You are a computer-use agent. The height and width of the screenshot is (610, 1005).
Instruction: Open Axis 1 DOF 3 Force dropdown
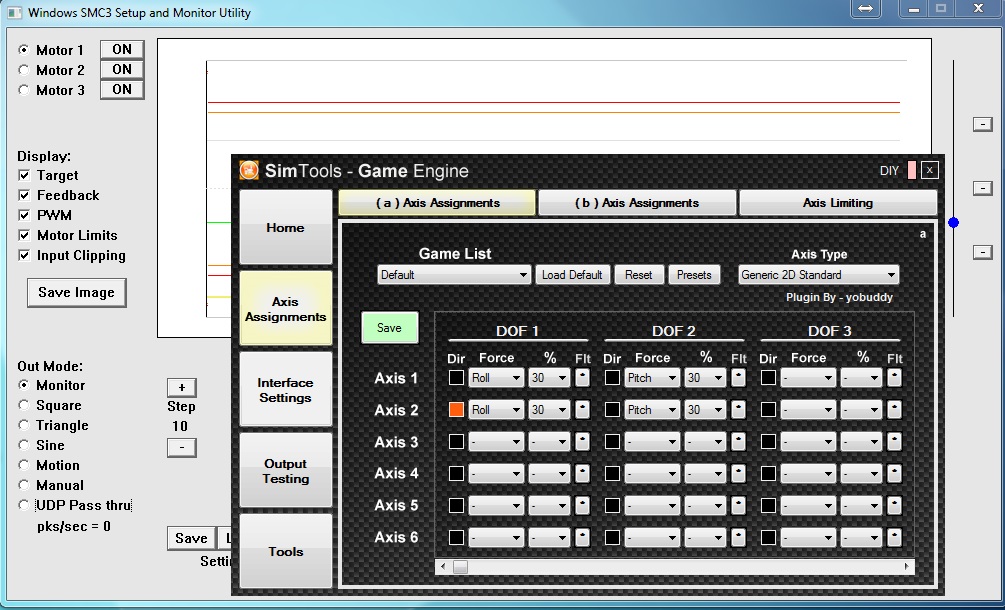[808, 377]
